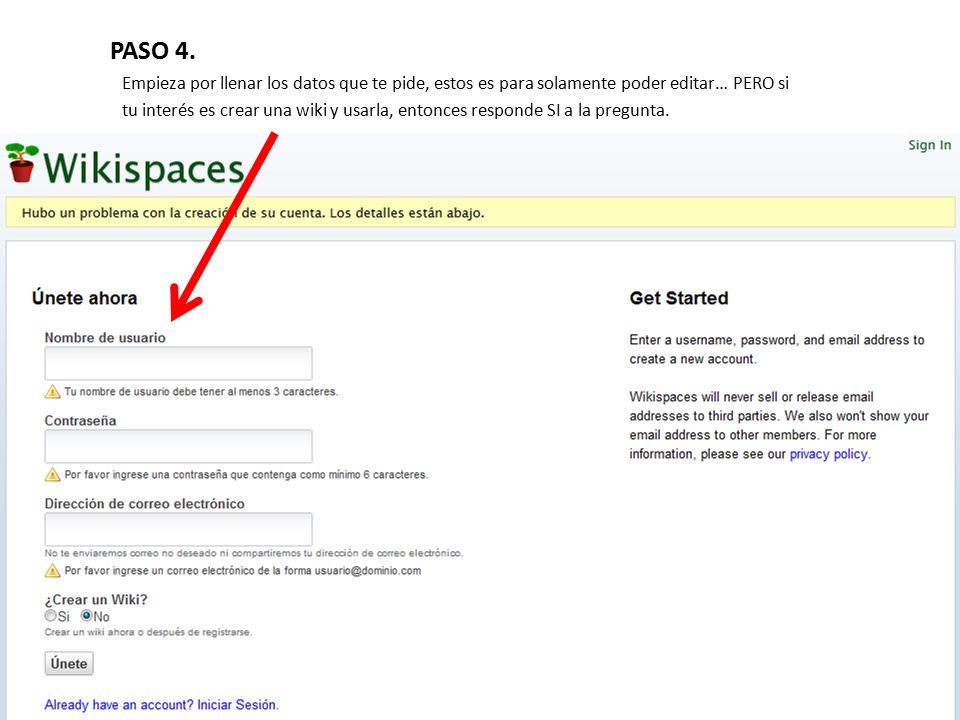Click Already have an account? Iniciar Sesión
Viewport: 960px width, 720px height.
162,705
